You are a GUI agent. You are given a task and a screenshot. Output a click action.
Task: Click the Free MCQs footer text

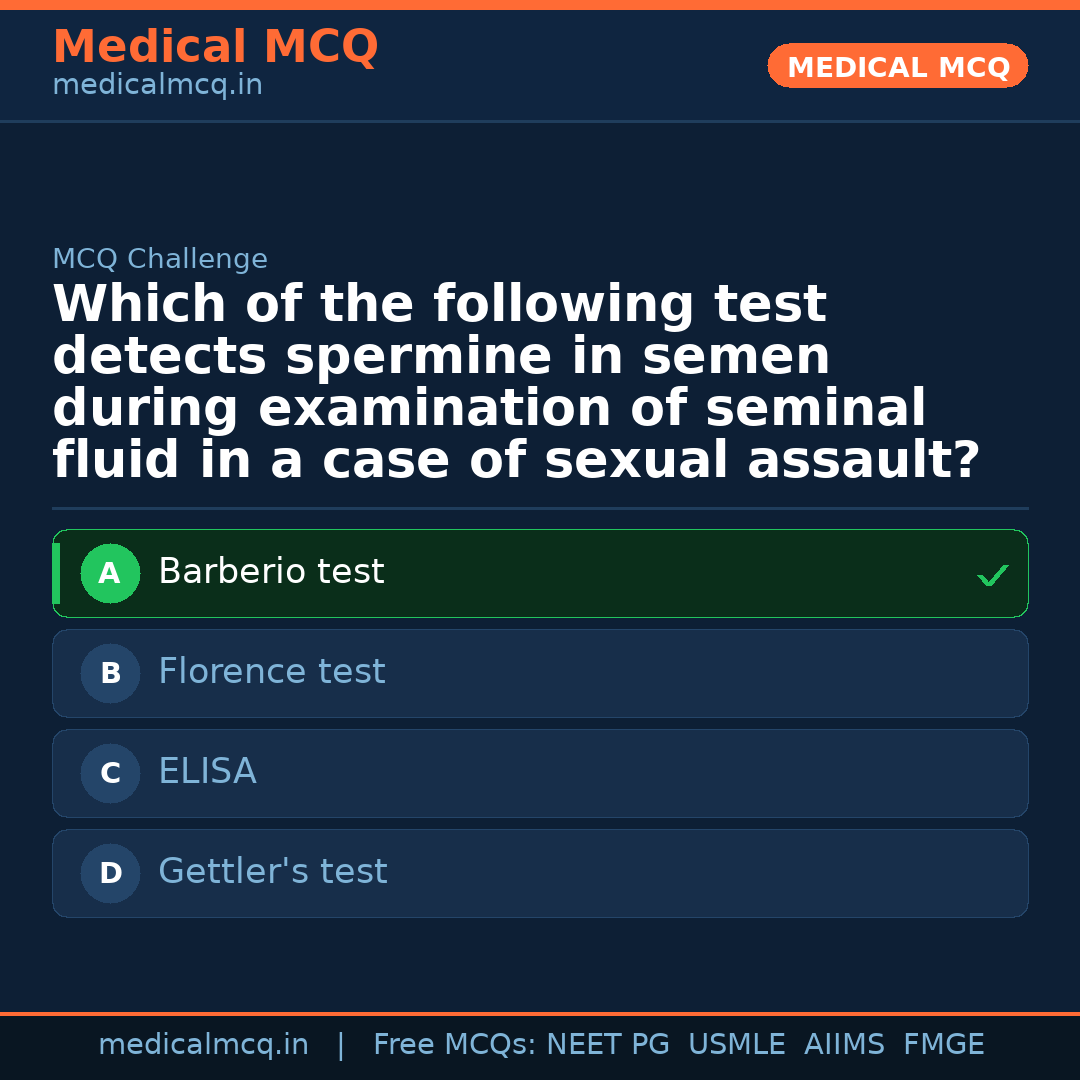[x=454, y=1045]
